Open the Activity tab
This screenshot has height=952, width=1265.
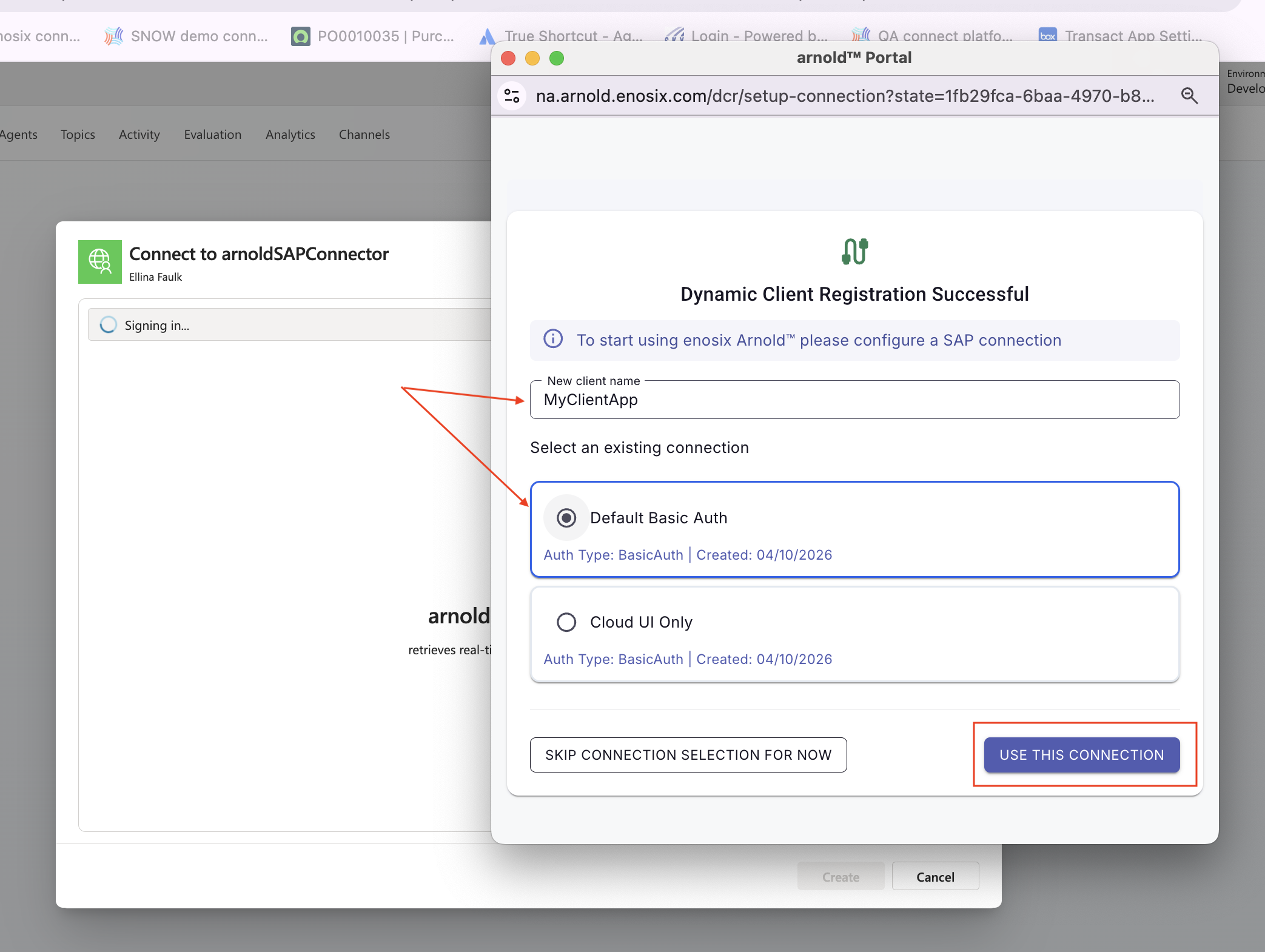click(139, 135)
